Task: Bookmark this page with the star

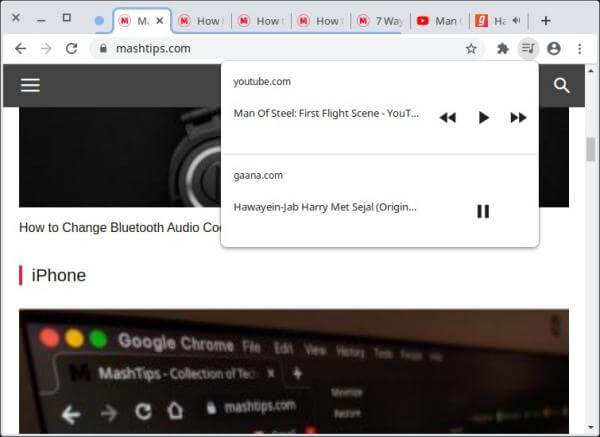Action: (x=471, y=49)
